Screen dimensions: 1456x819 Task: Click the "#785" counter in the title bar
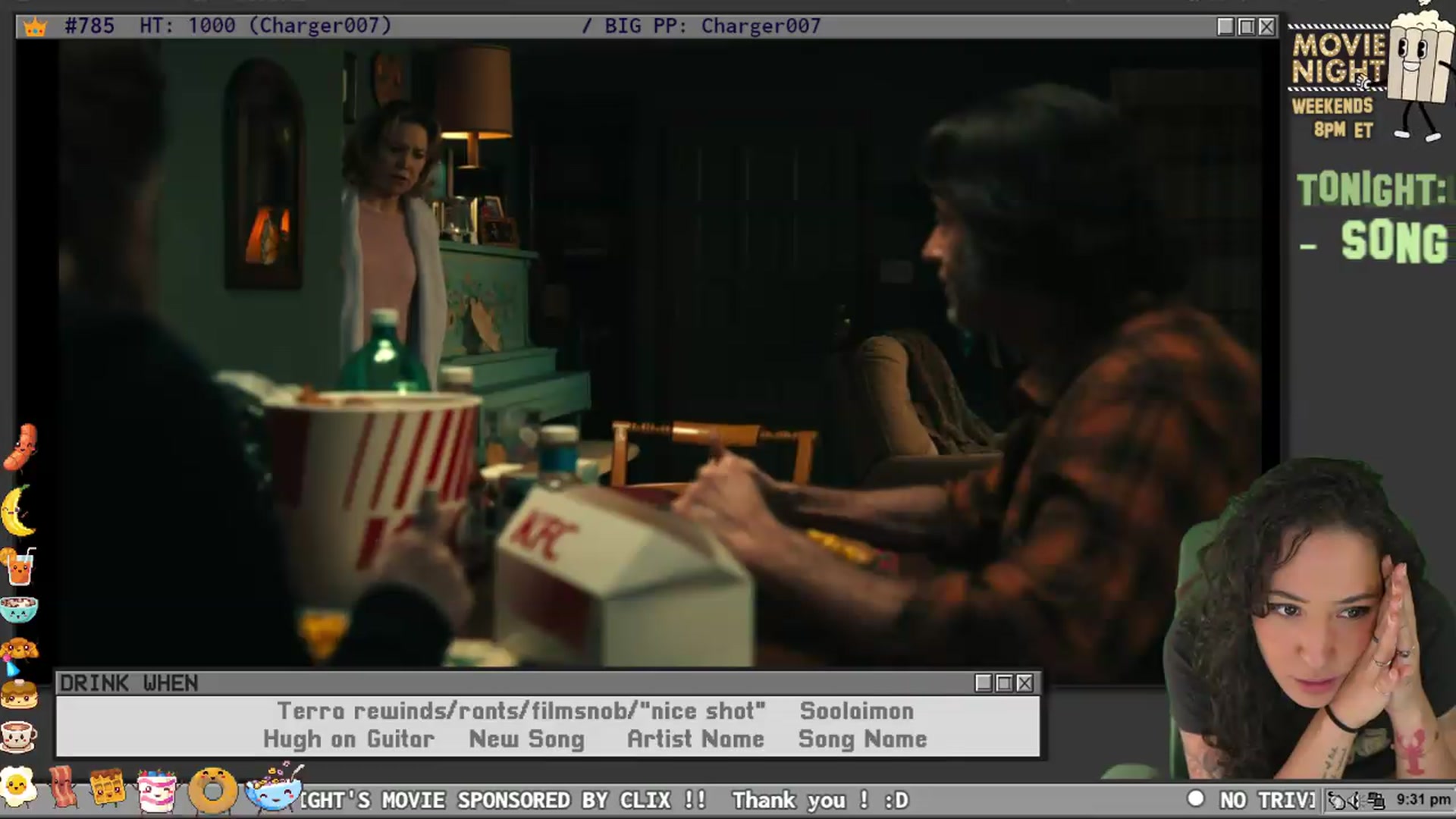89,27
